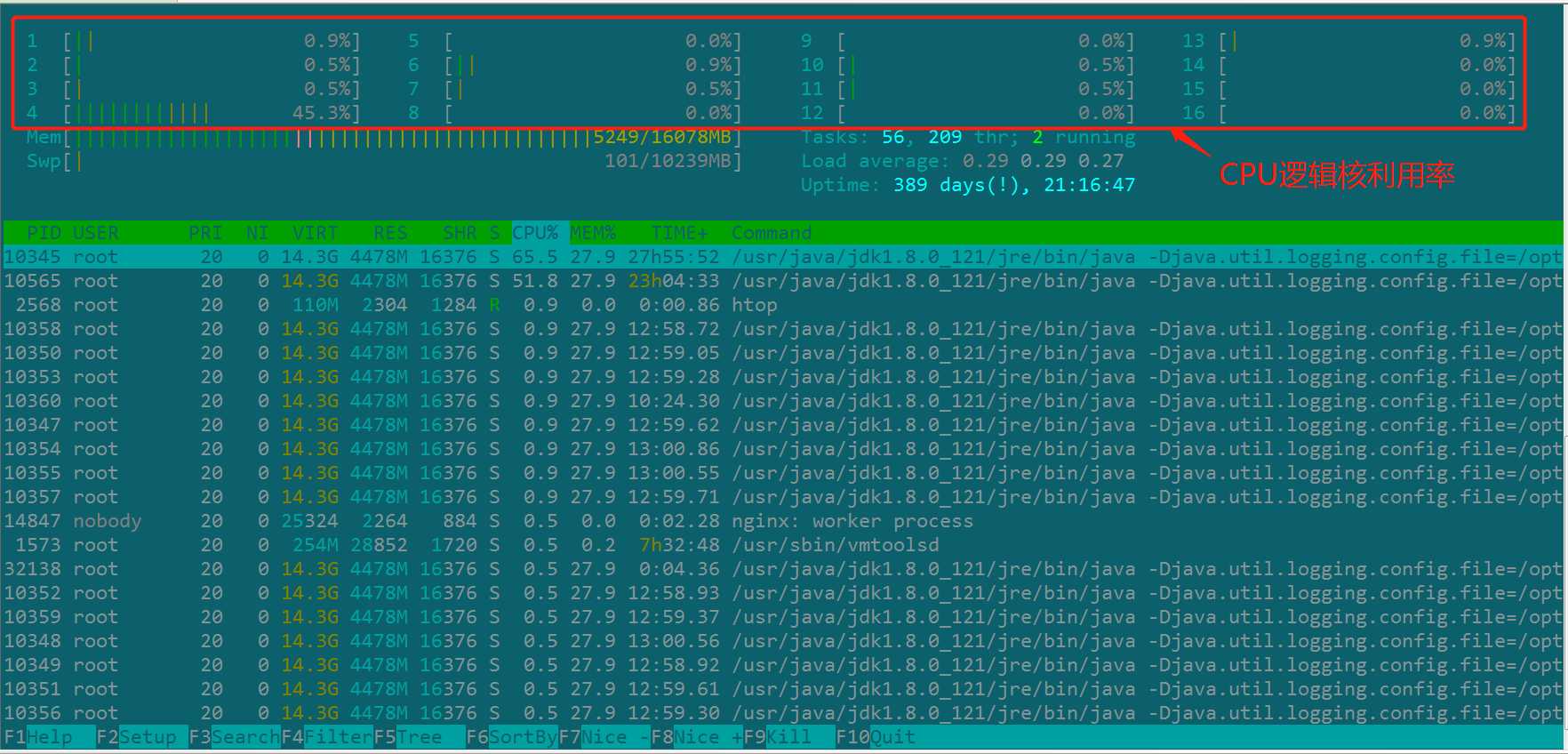
Task: Select process row with PID 10347
Action: click(x=783, y=425)
